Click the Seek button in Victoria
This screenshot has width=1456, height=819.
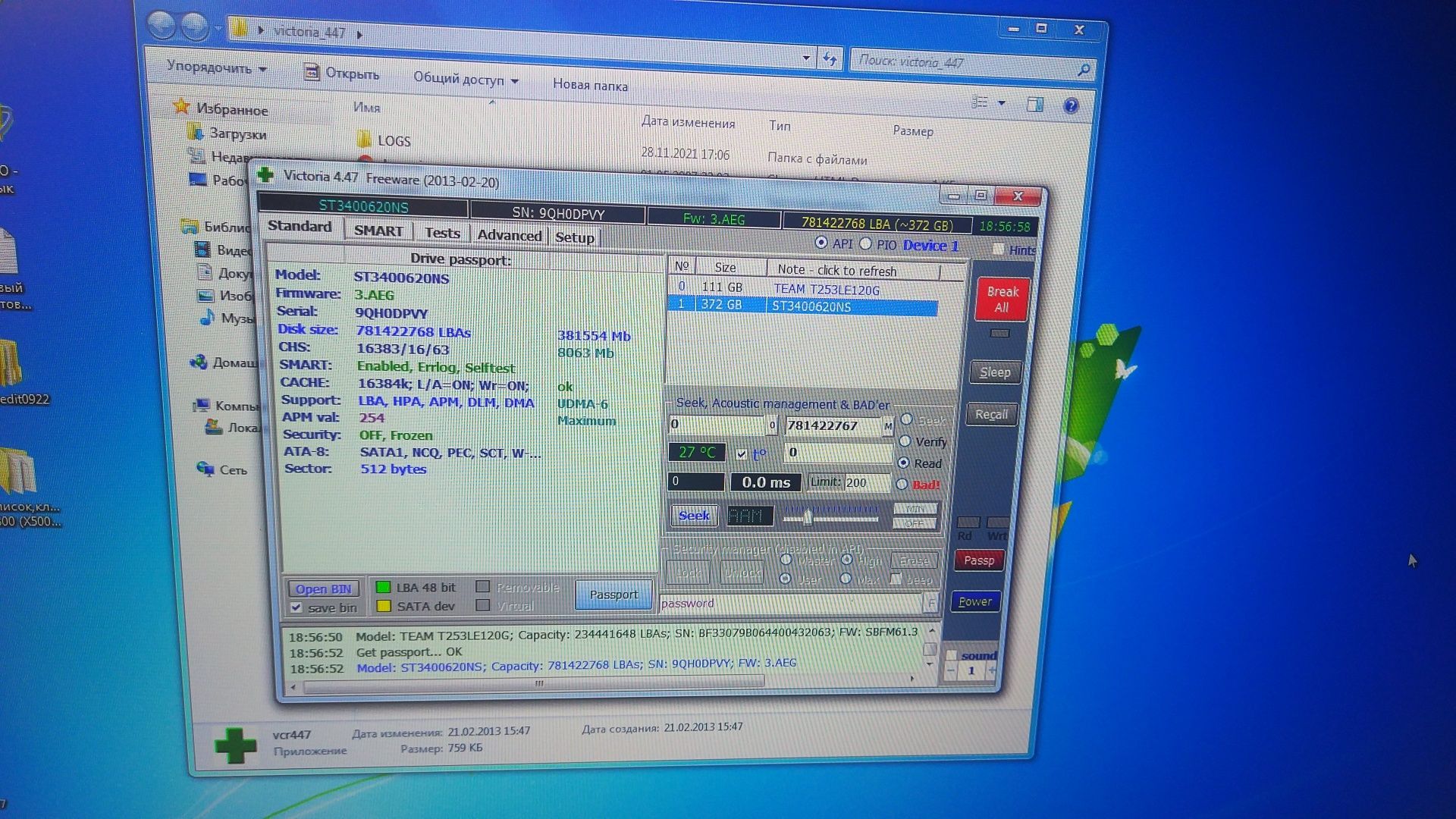[x=694, y=516]
